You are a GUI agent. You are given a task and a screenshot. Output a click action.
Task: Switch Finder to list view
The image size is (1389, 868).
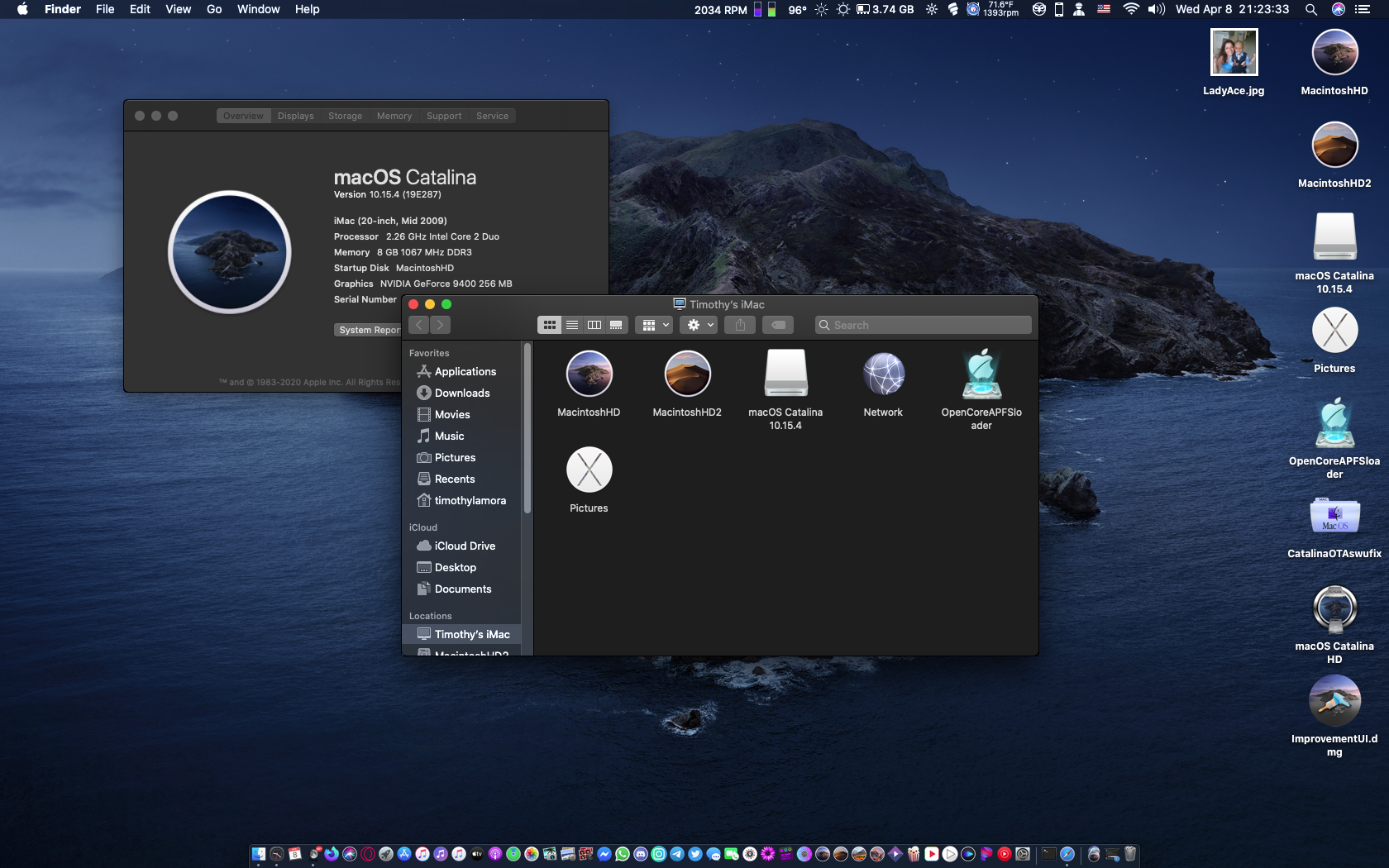coord(572,325)
